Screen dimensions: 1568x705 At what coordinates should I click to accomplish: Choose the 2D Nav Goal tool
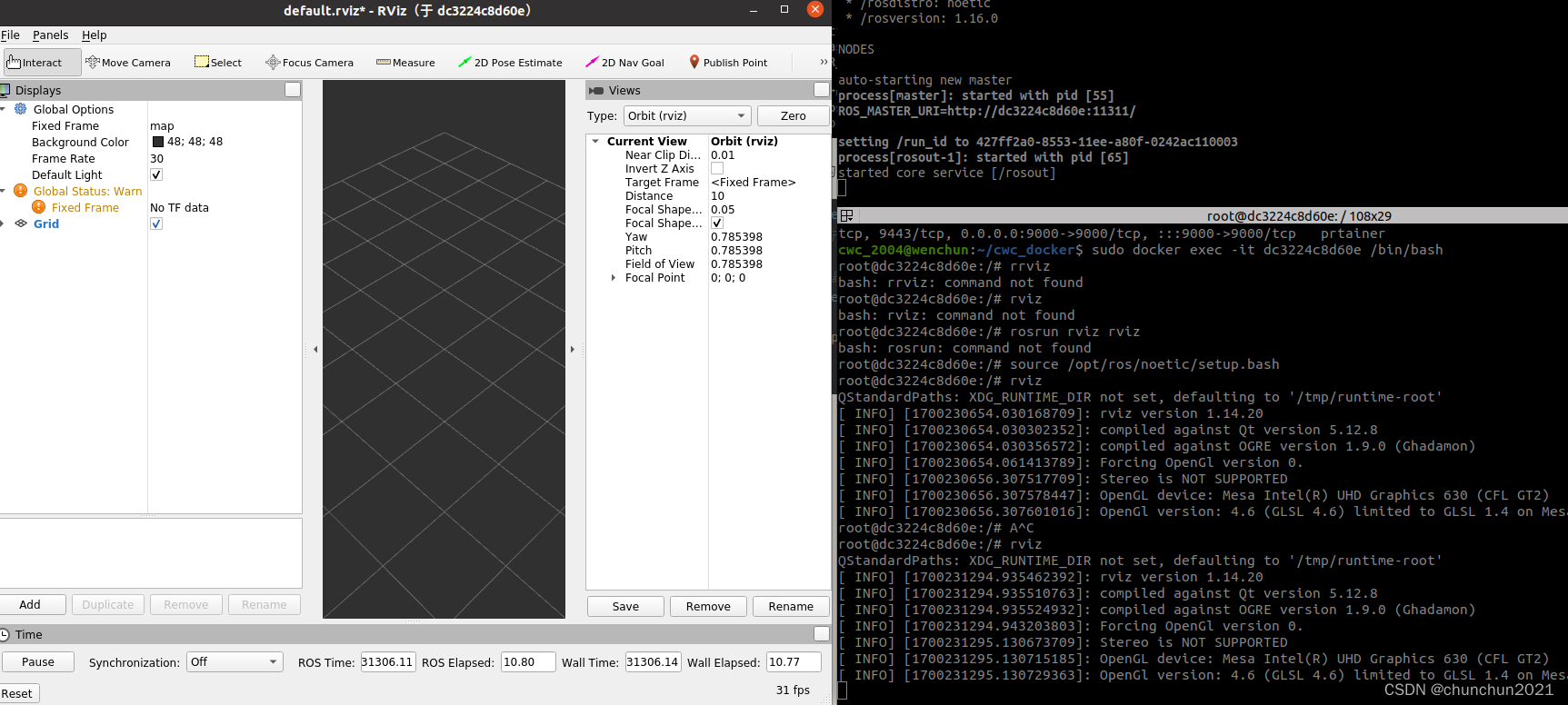coord(624,63)
